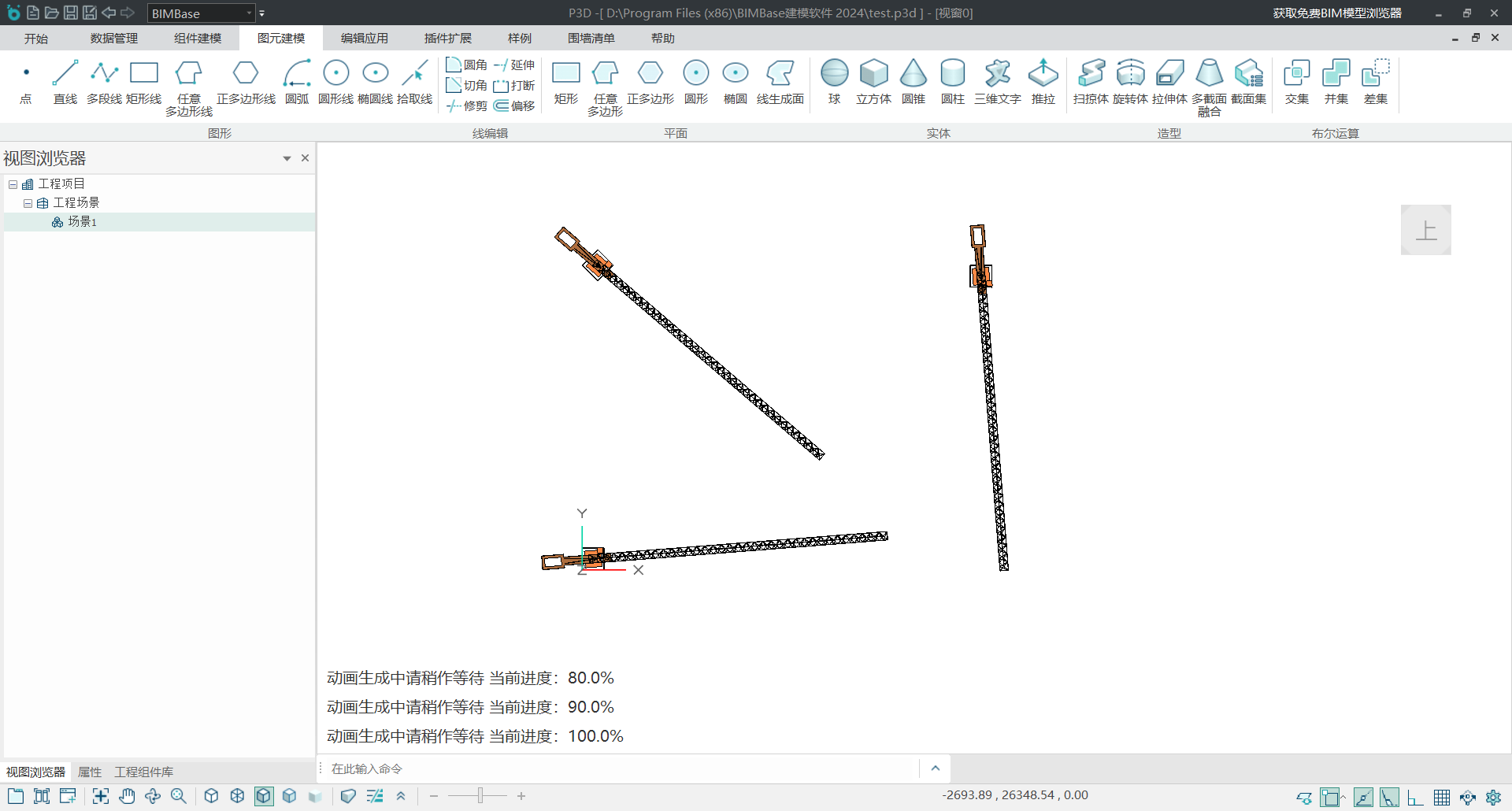The width and height of the screenshot is (1512, 811).
Task: Select the 旋转体 revolve body tool
Action: click(x=1130, y=82)
